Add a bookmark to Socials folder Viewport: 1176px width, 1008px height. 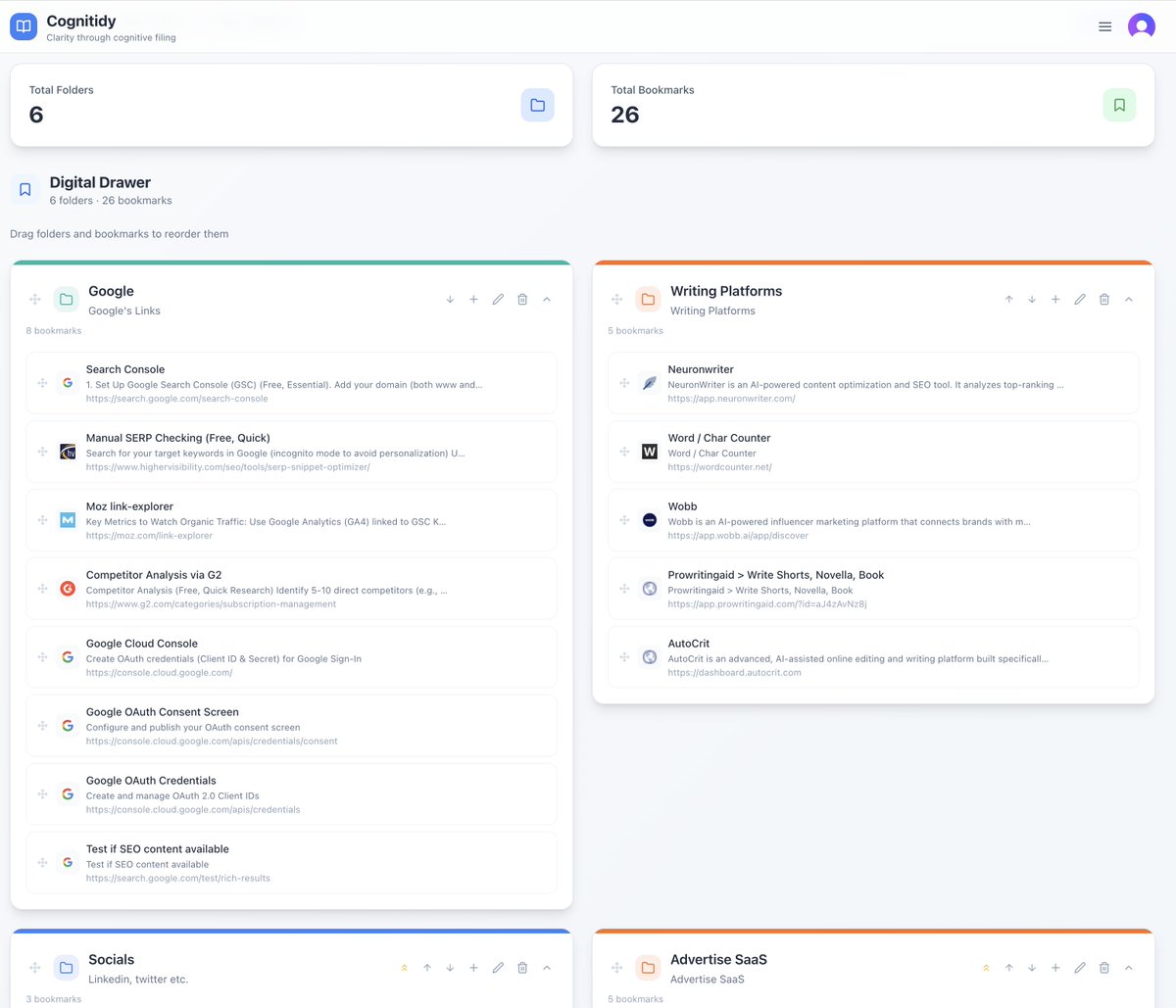(473, 968)
